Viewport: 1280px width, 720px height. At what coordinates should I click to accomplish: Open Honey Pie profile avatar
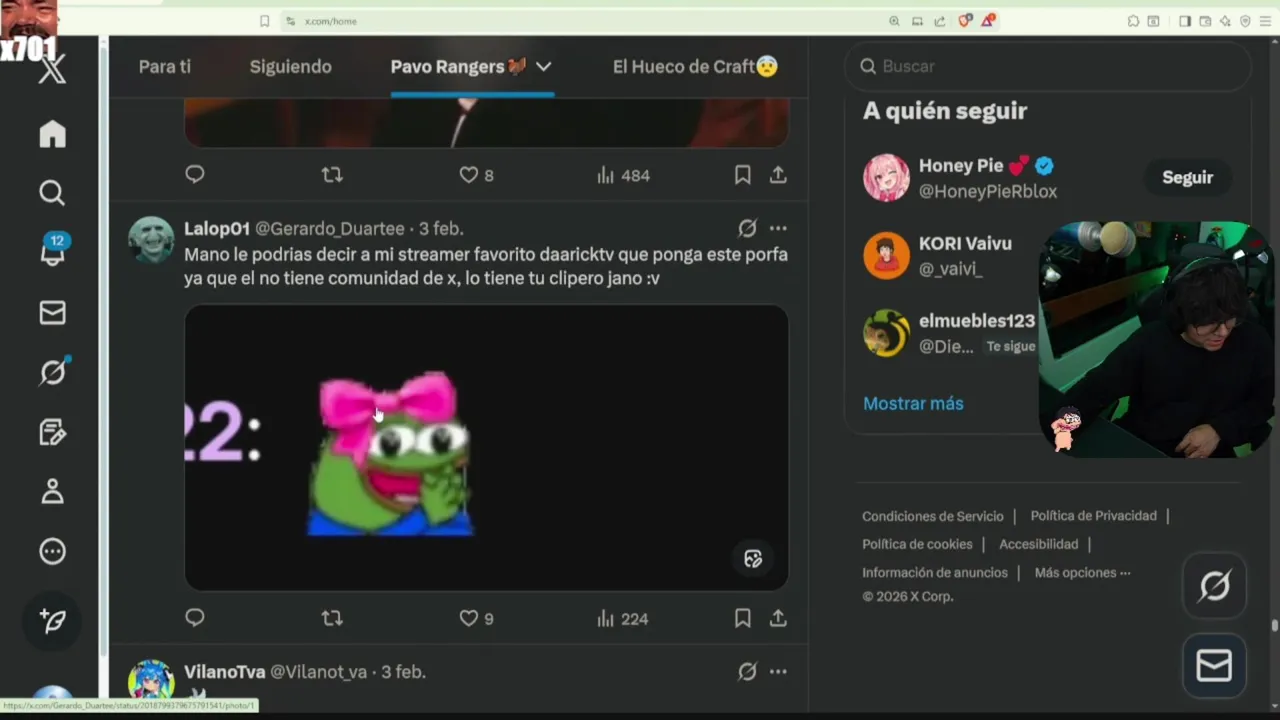(886, 178)
